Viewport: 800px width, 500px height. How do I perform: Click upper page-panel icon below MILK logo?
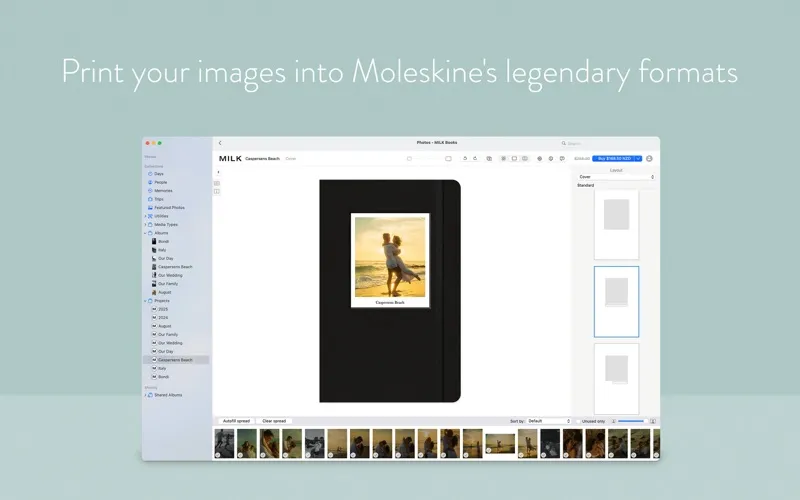tap(217, 183)
